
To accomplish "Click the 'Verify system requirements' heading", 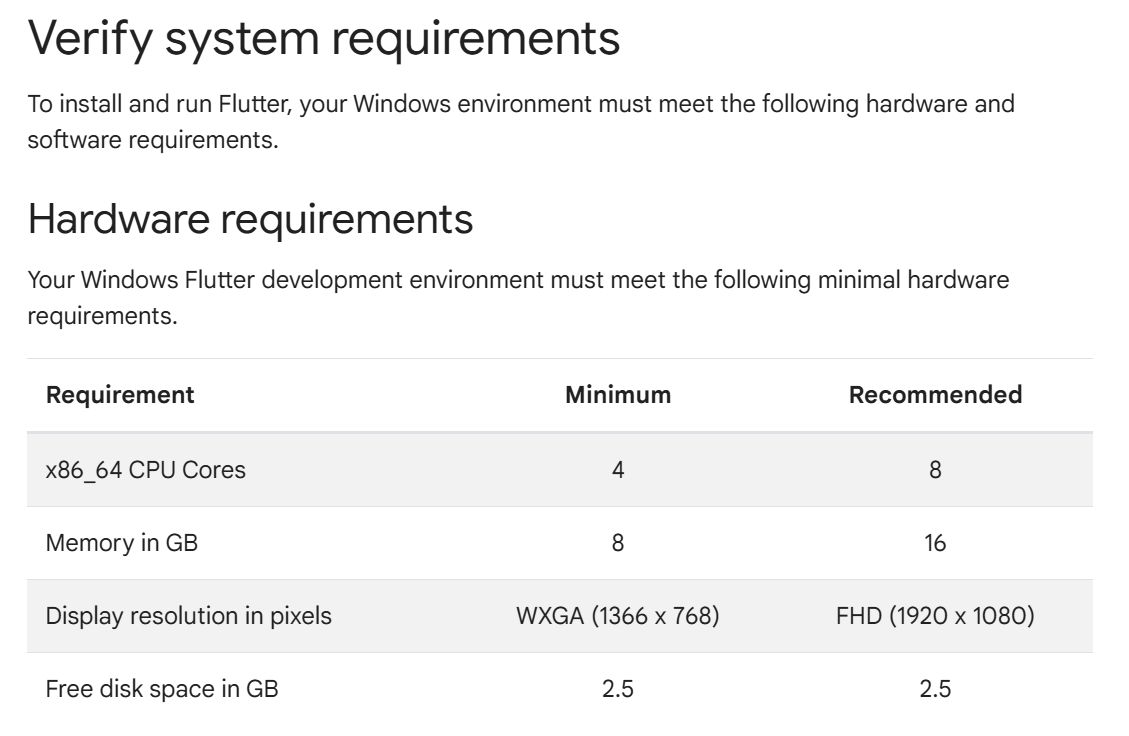I will 323,39.
